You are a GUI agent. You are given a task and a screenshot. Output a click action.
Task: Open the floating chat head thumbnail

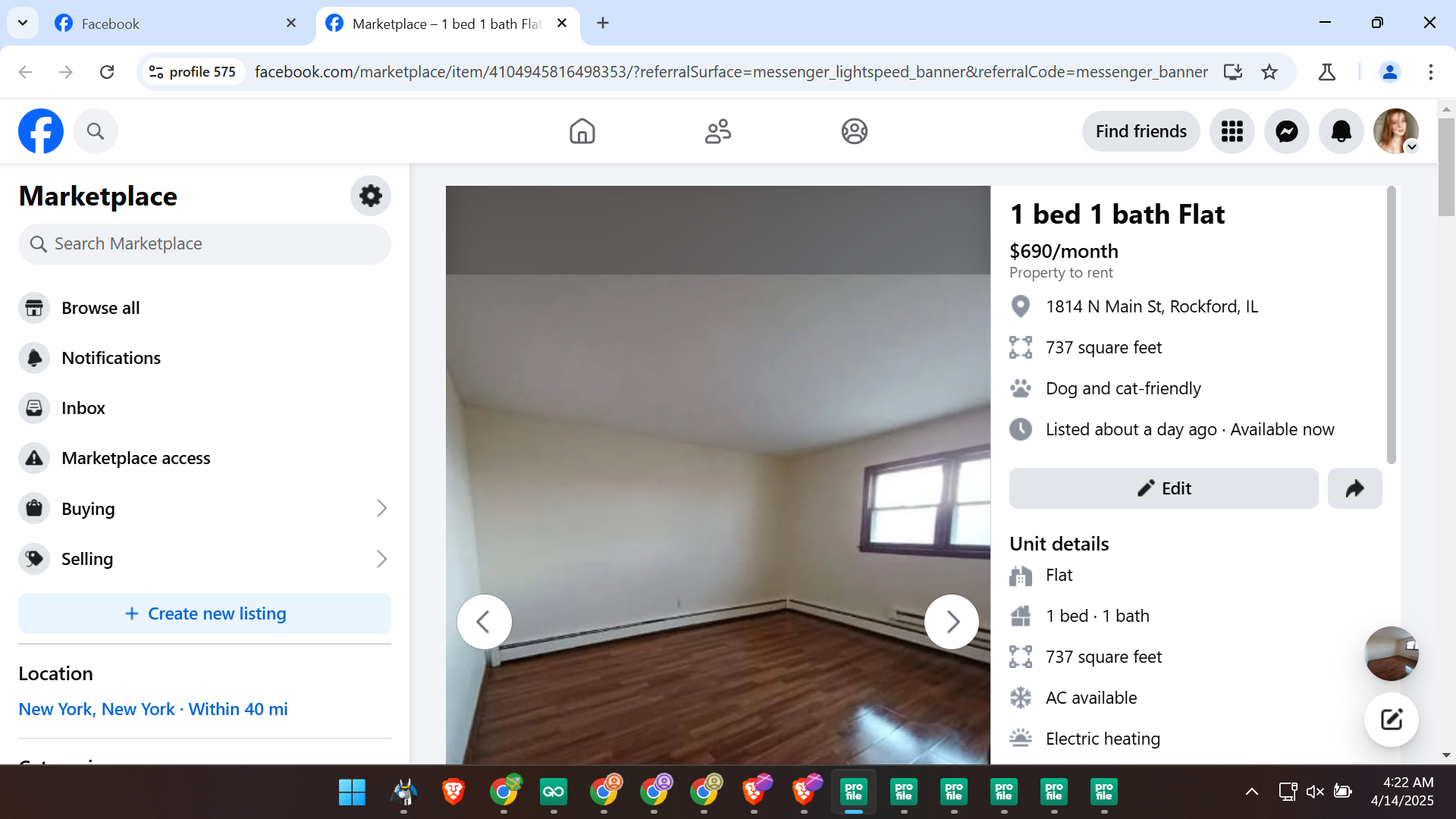pyautogui.click(x=1391, y=653)
